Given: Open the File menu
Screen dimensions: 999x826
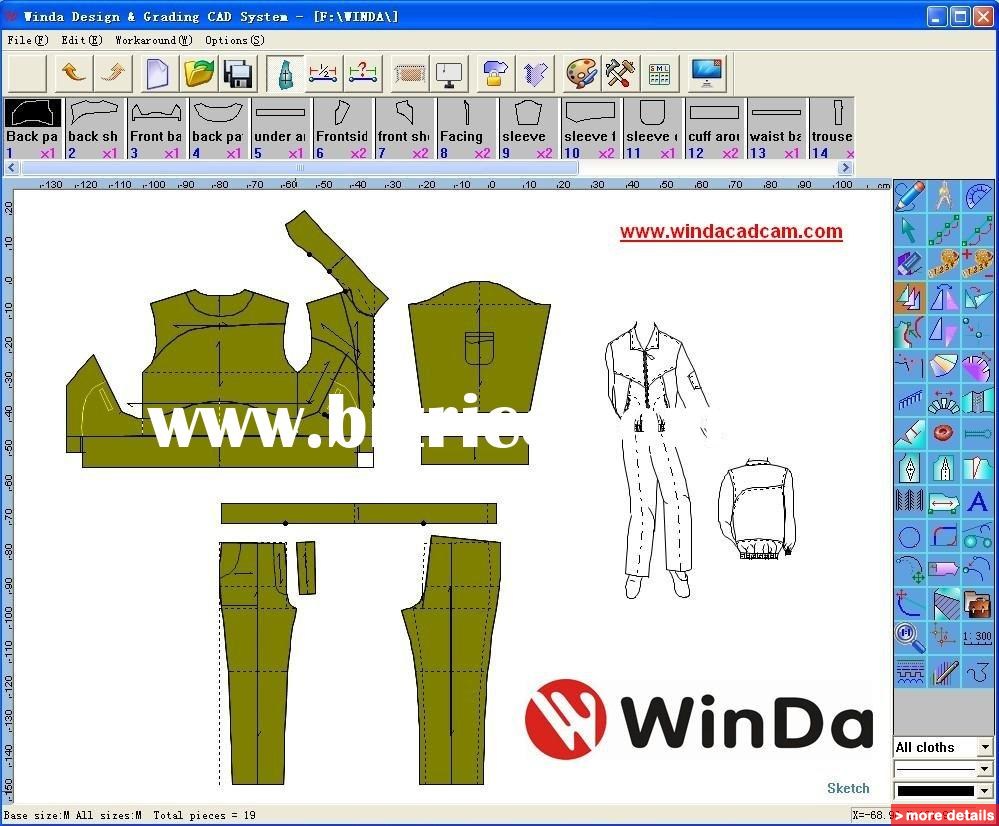Looking at the screenshot, I should [27, 40].
